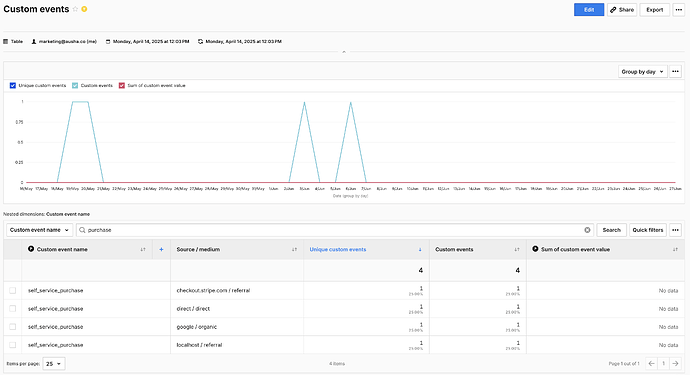Open Quick filters
690x375 pixels.
[x=648, y=230]
